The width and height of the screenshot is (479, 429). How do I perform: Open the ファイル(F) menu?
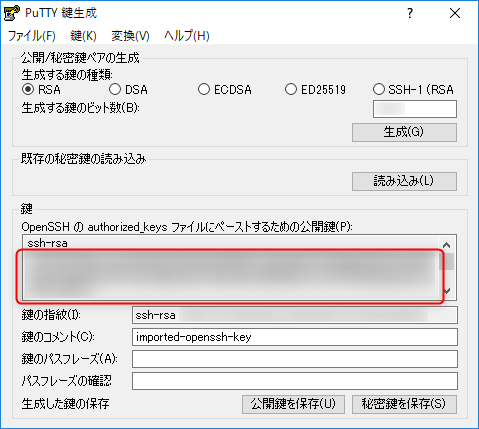pyautogui.click(x=32, y=36)
